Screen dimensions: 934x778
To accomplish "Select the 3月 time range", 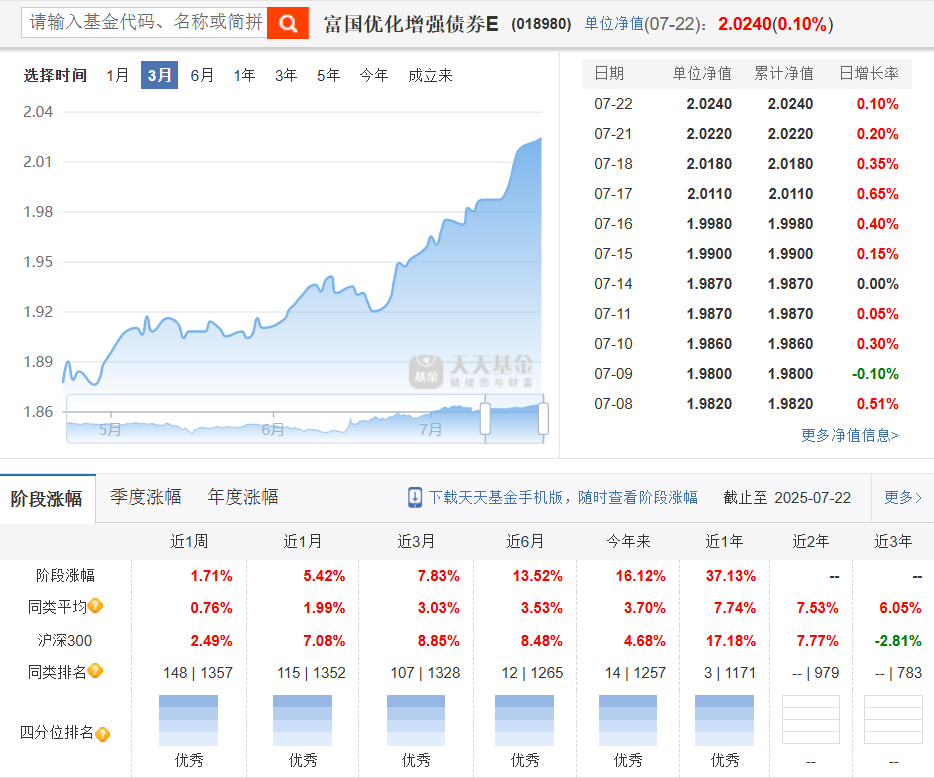I will [x=159, y=75].
